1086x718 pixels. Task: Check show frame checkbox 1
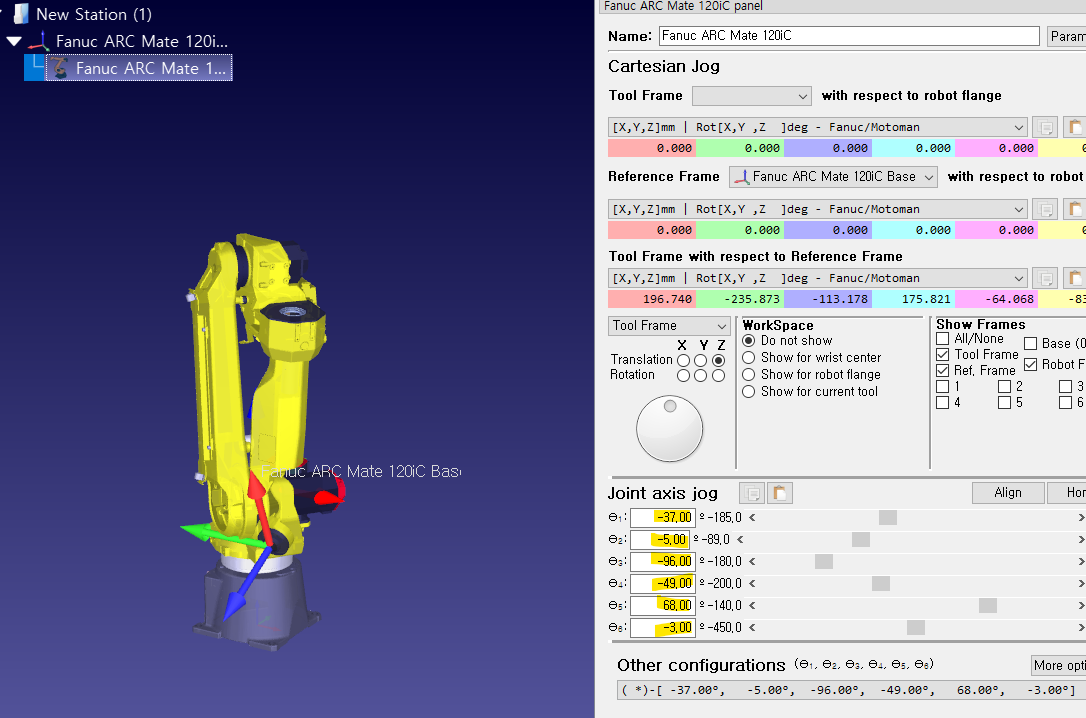943,386
